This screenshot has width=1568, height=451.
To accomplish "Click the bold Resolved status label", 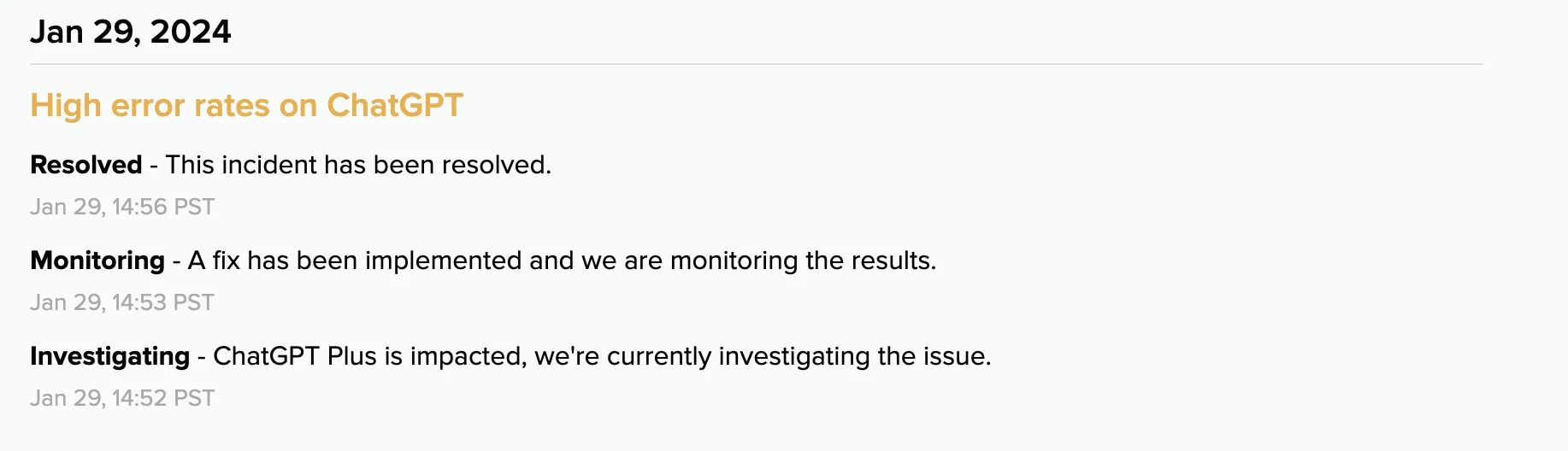I will click(85, 165).
